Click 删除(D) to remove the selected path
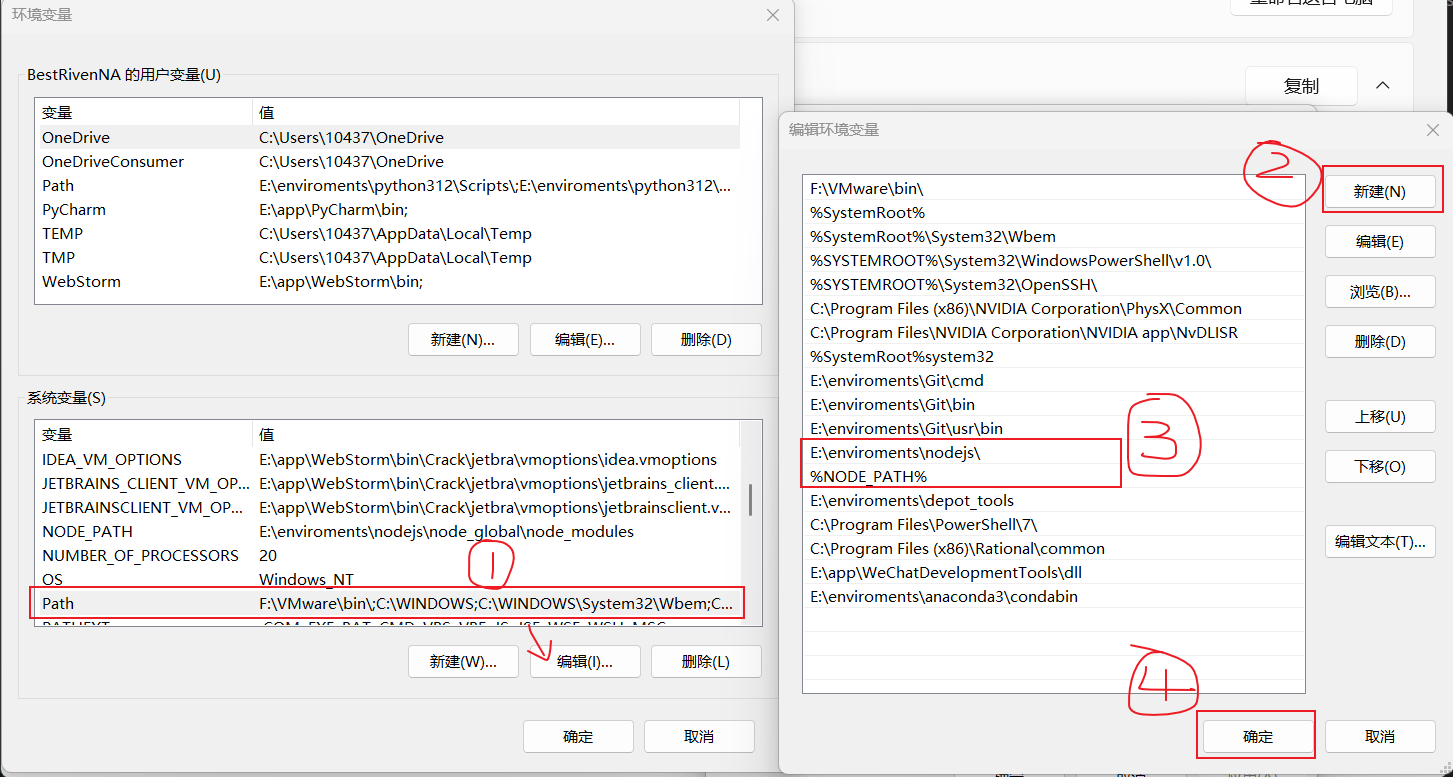 click(x=1380, y=341)
